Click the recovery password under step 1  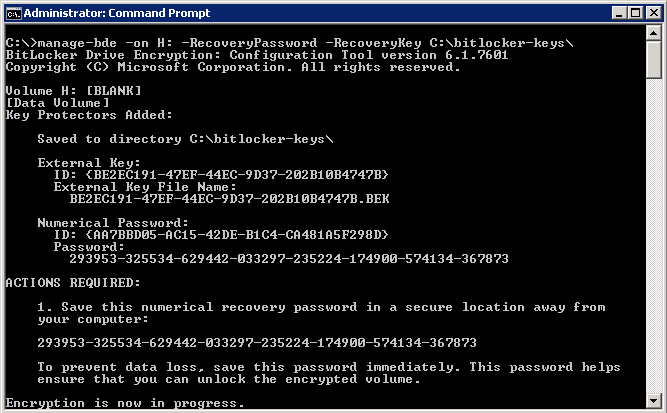257,343
